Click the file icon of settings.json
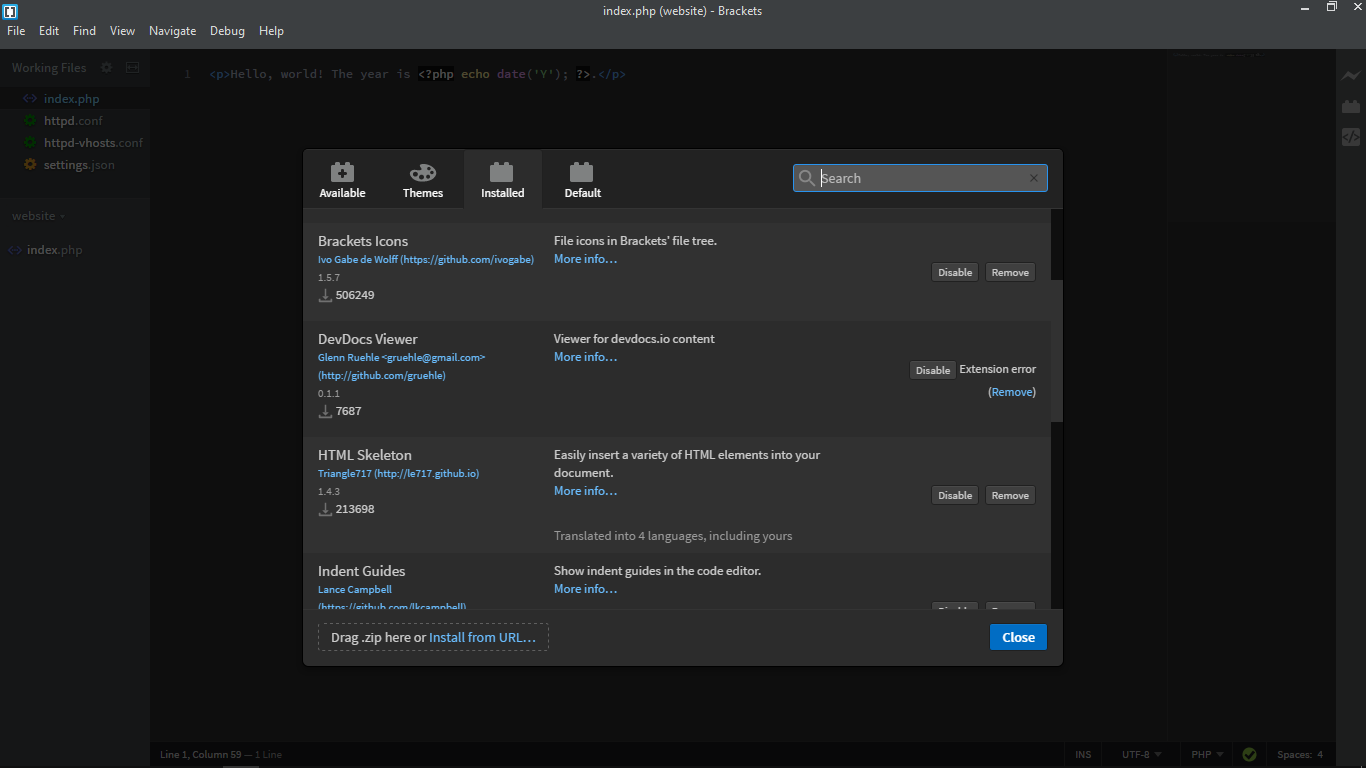Viewport: 1366px width, 768px height. coord(30,165)
